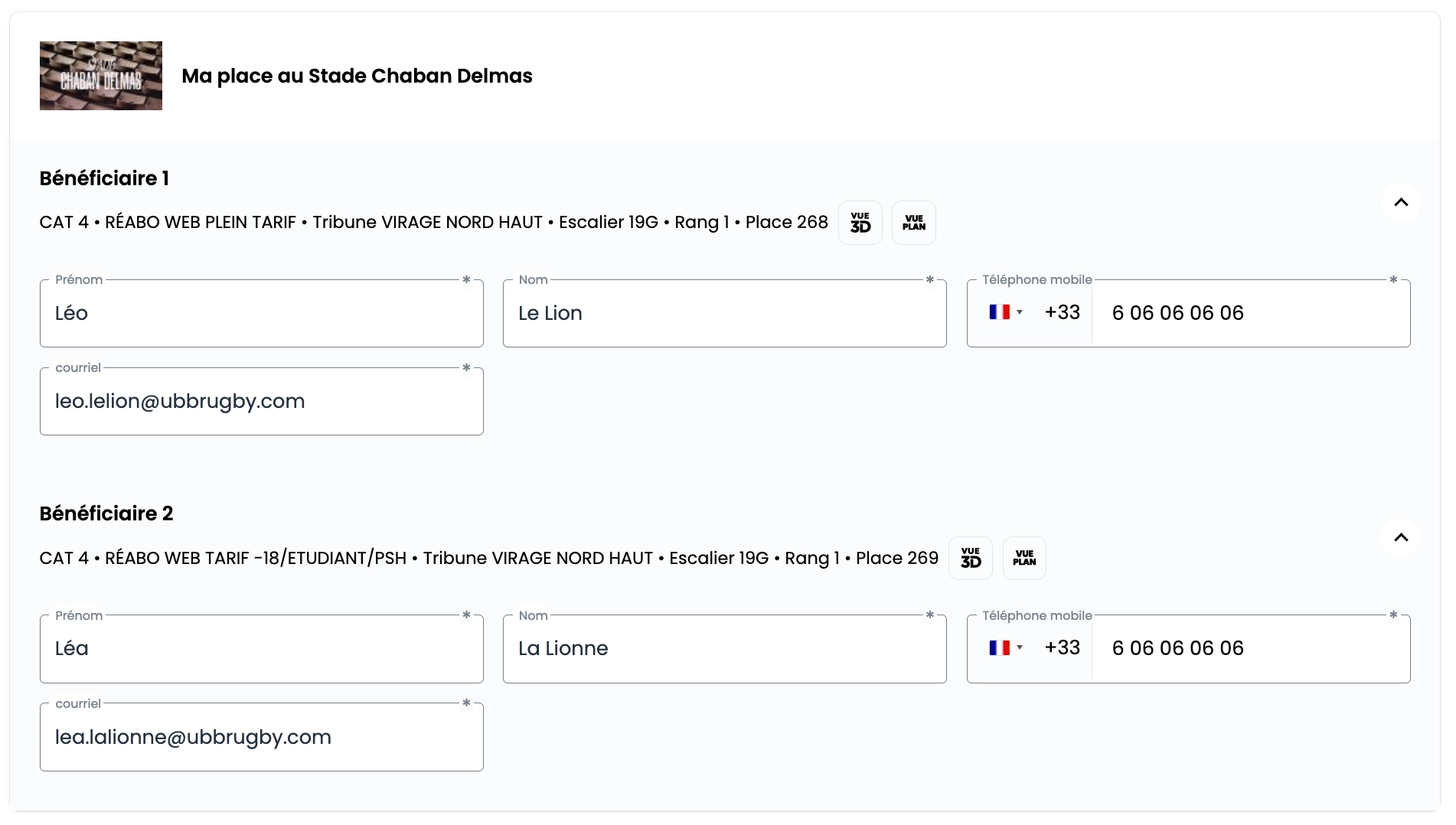Focus the Prénom field containing Léa
The height and width of the screenshot is (825, 1456).
tap(262, 648)
